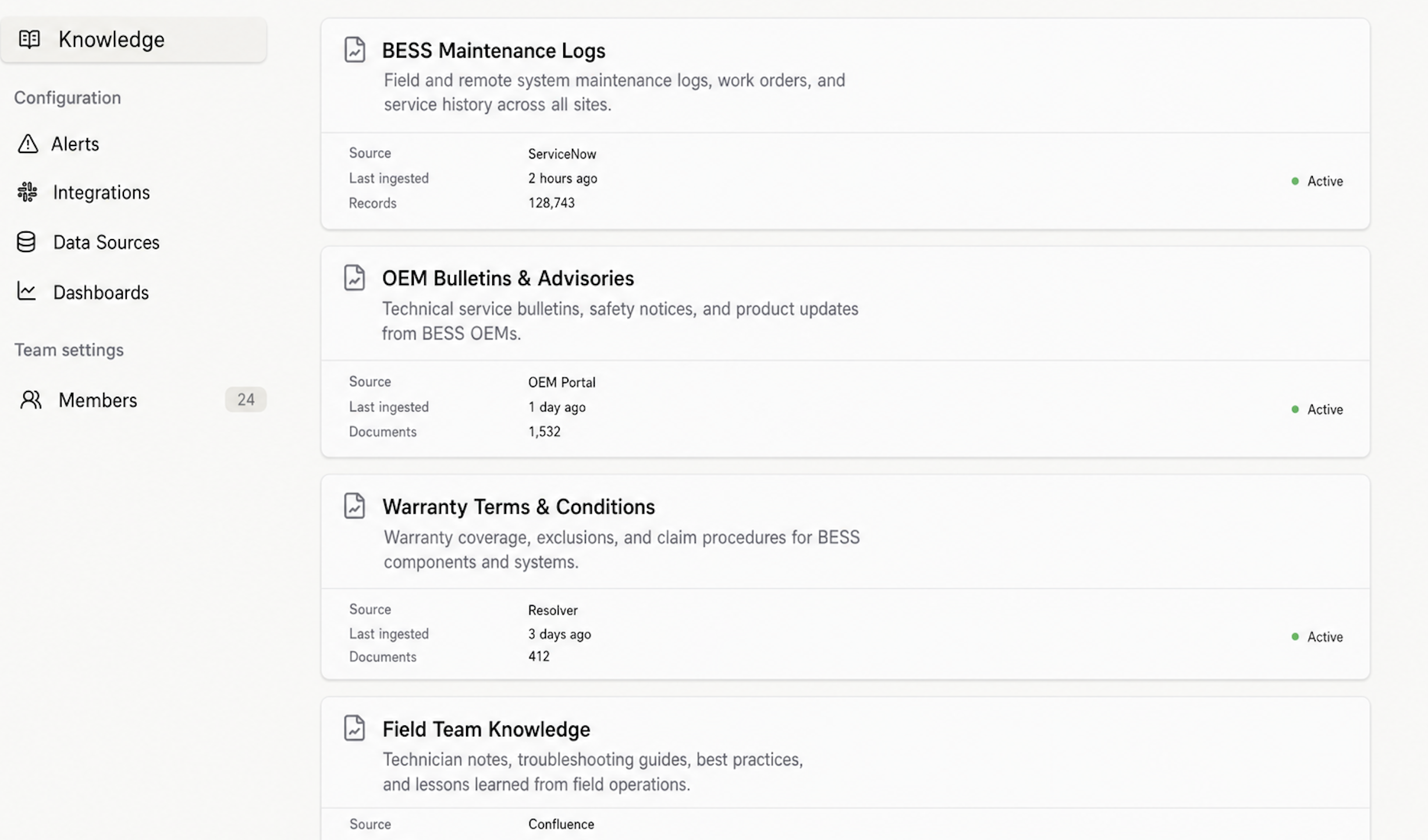The width and height of the screenshot is (1428, 840).
Task: Open the Dashboards page
Action: [101, 292]
